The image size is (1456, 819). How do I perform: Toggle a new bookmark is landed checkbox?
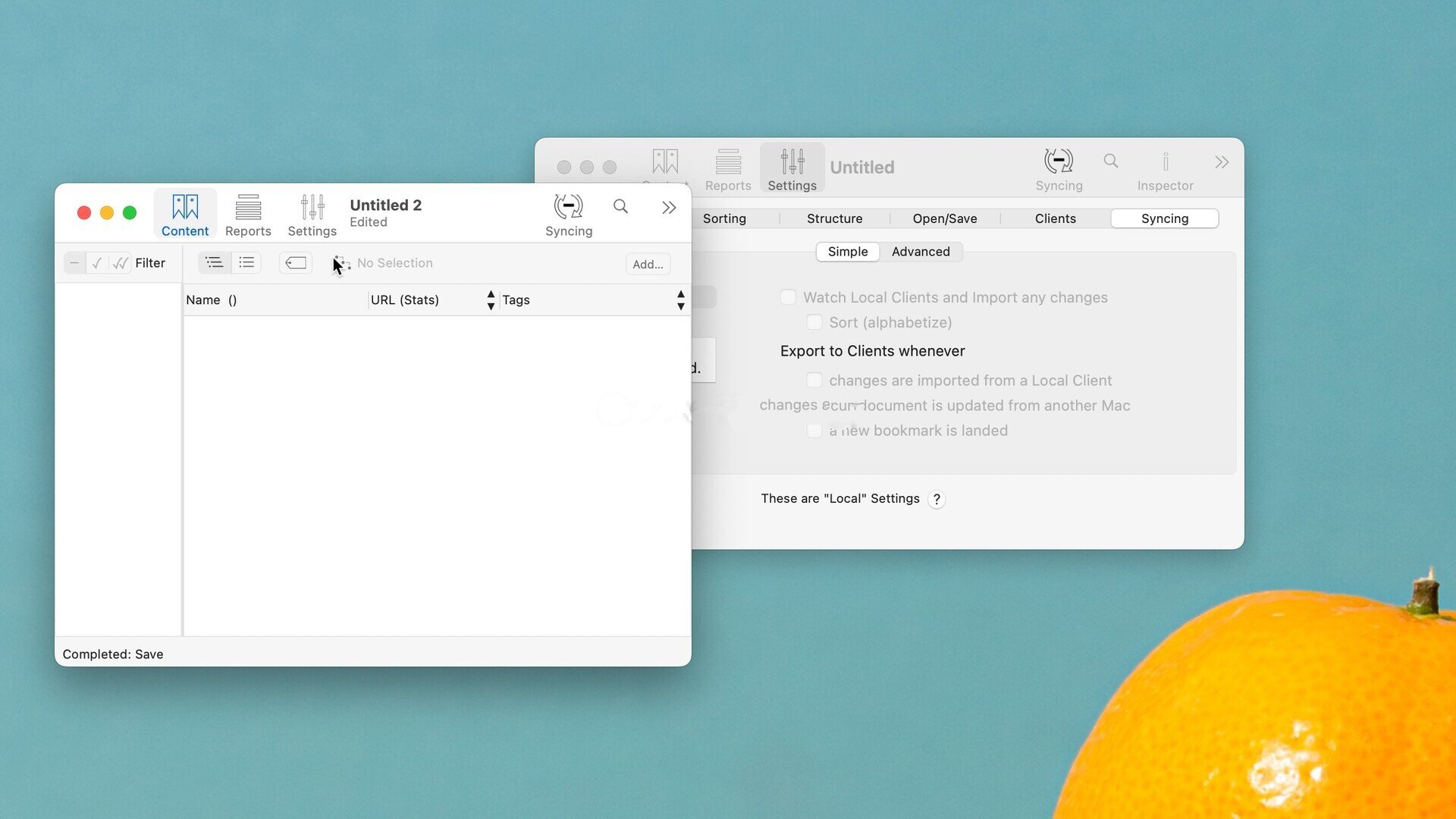(x=814, y=431)
